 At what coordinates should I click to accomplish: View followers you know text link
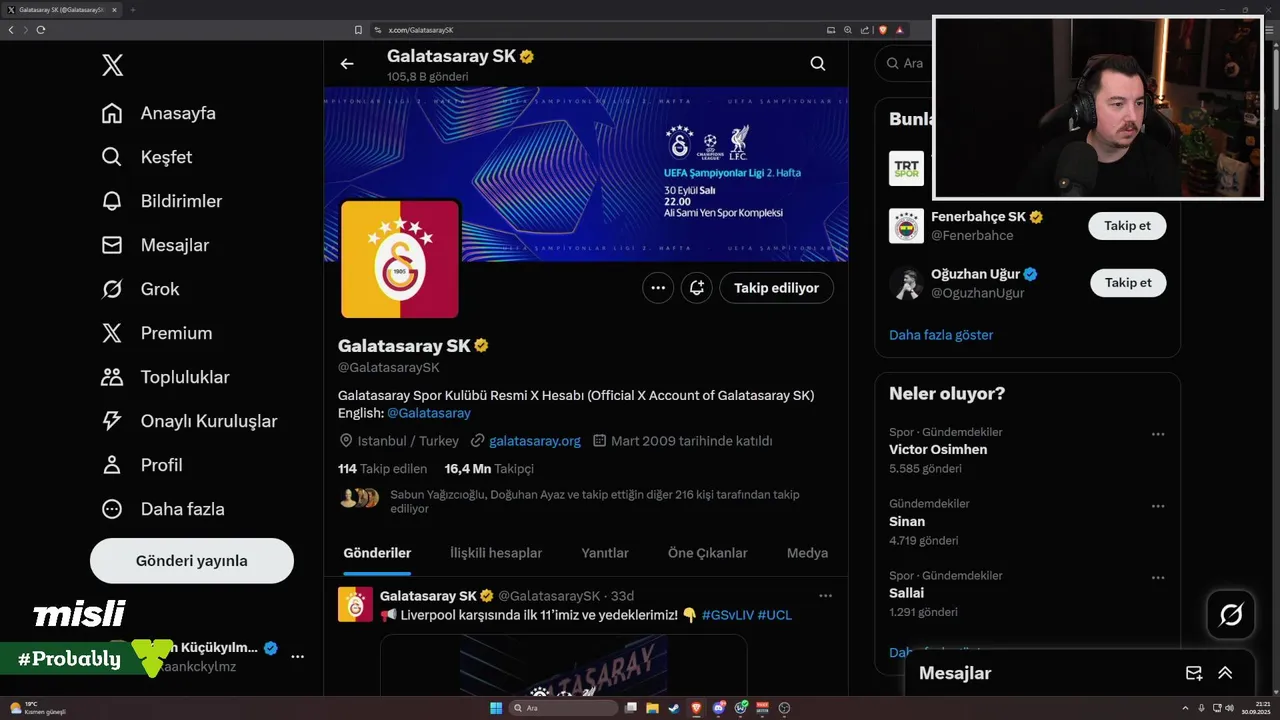pyautogui.click(x=594, y=501)
